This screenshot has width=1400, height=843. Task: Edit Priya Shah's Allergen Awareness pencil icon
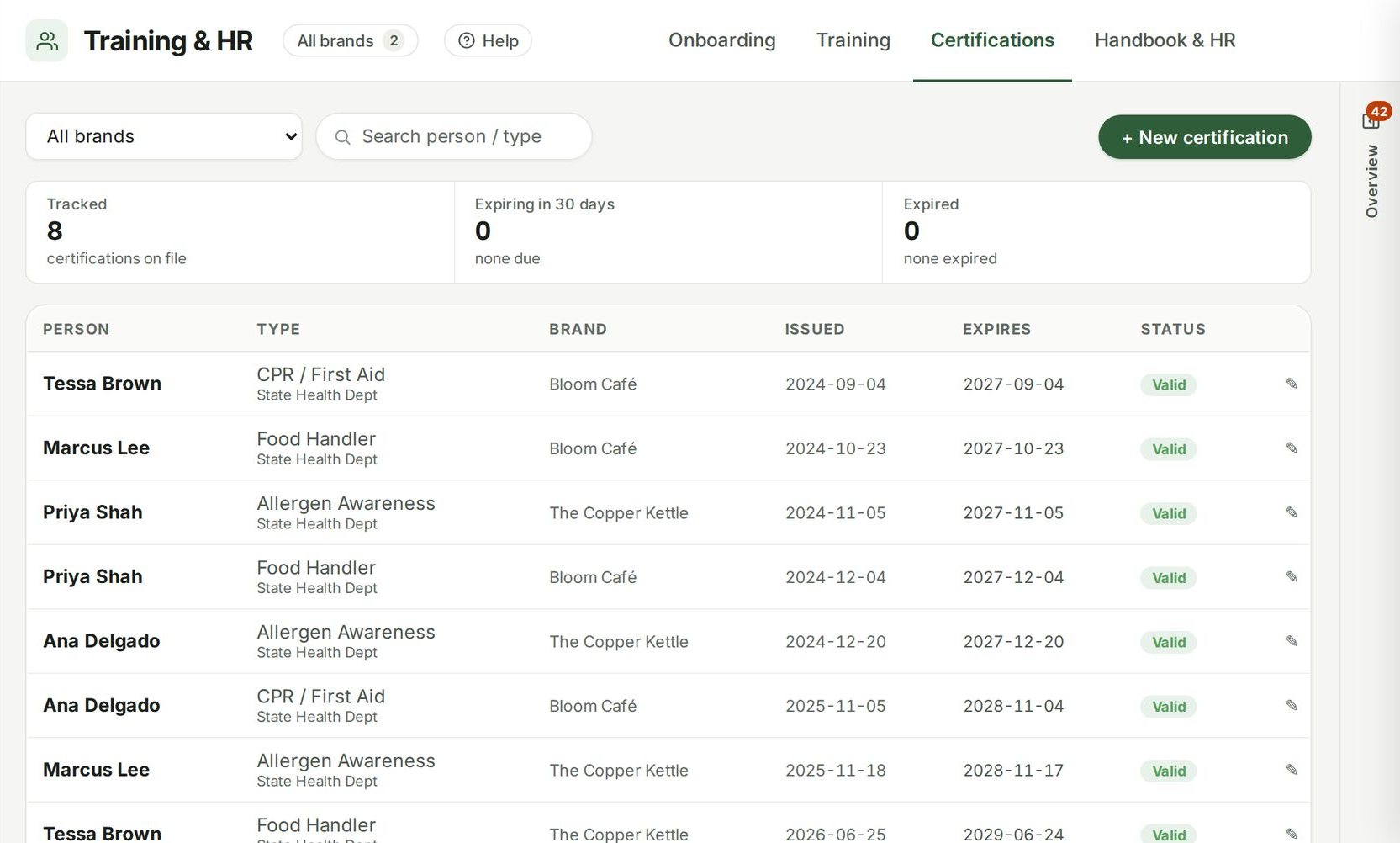[x=1292, y=512]
